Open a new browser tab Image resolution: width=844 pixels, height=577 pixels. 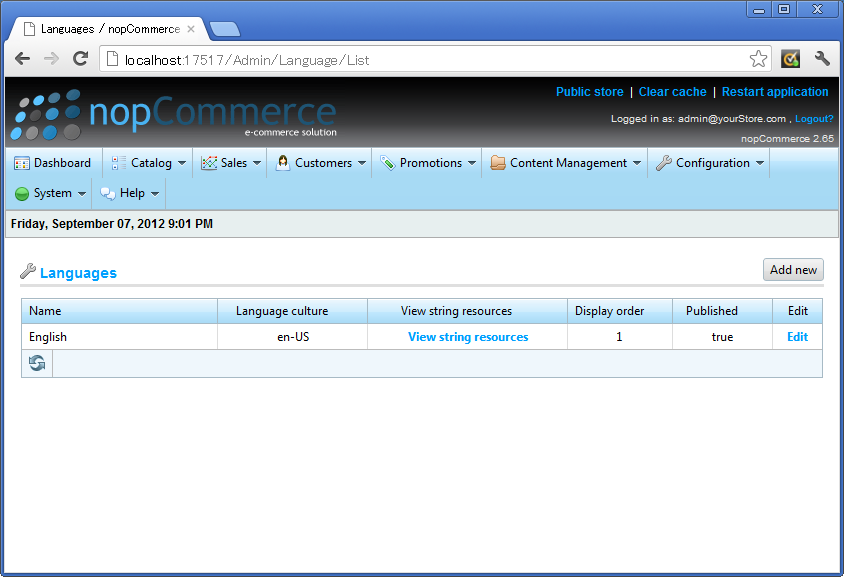[225, 29]
